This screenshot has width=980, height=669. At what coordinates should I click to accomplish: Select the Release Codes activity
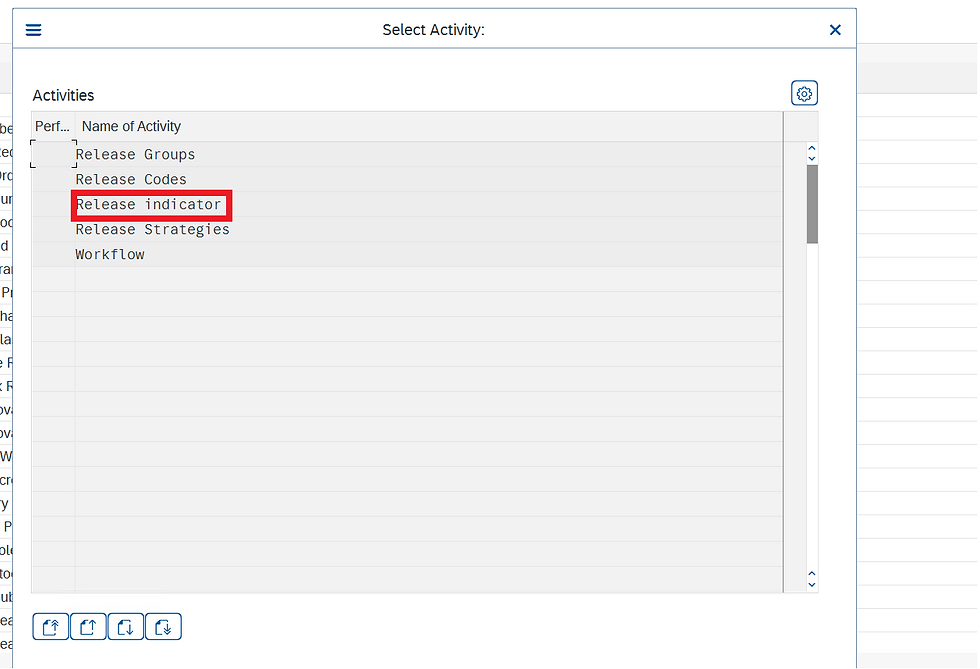(x=131, y=179)
